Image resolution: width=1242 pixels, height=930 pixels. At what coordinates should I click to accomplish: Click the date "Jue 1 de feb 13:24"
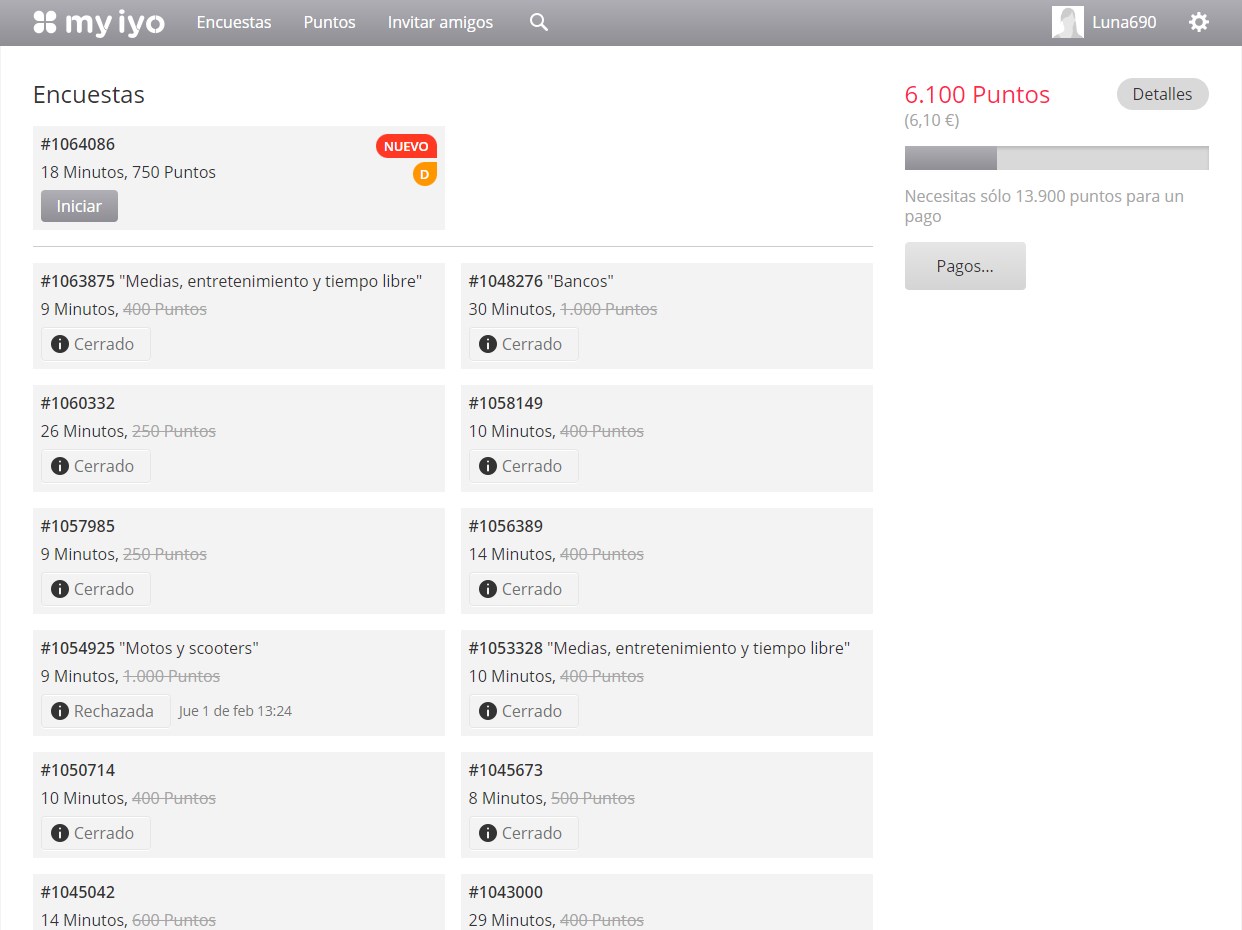tap(235, 711)
